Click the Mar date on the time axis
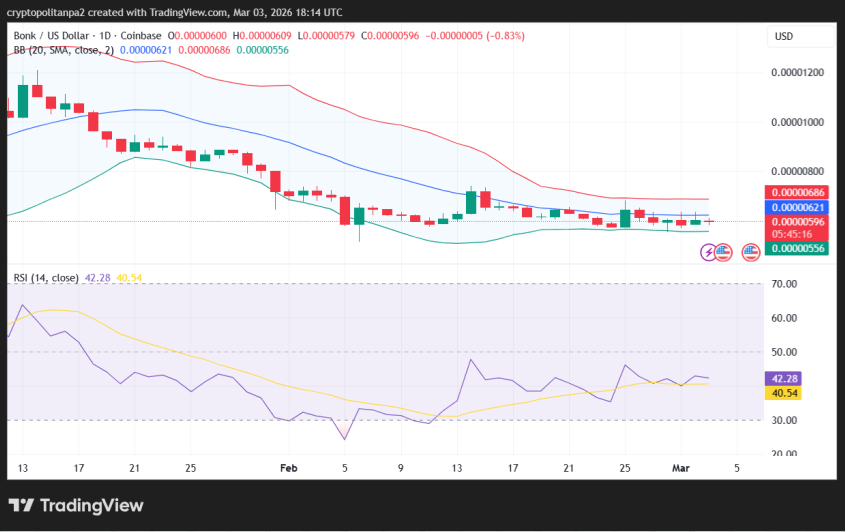Image resolution: width=845 pixels, height=532 pixels. click(680, 467)
